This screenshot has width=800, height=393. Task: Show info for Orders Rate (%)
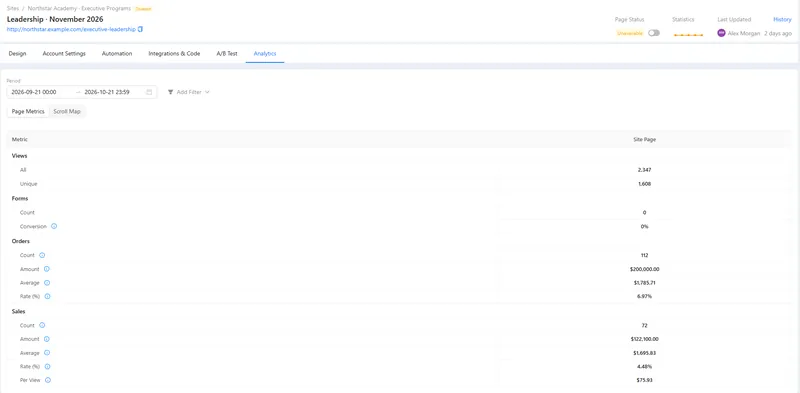pyautogui.click(x=47, y=297)
